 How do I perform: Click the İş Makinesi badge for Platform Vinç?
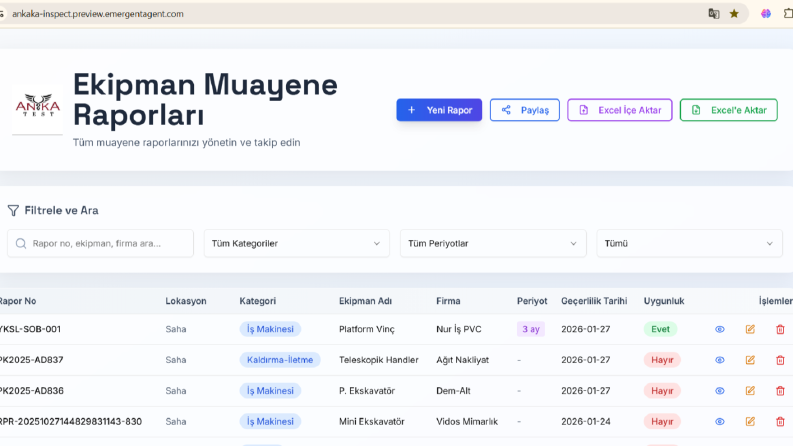click(270, 329)
